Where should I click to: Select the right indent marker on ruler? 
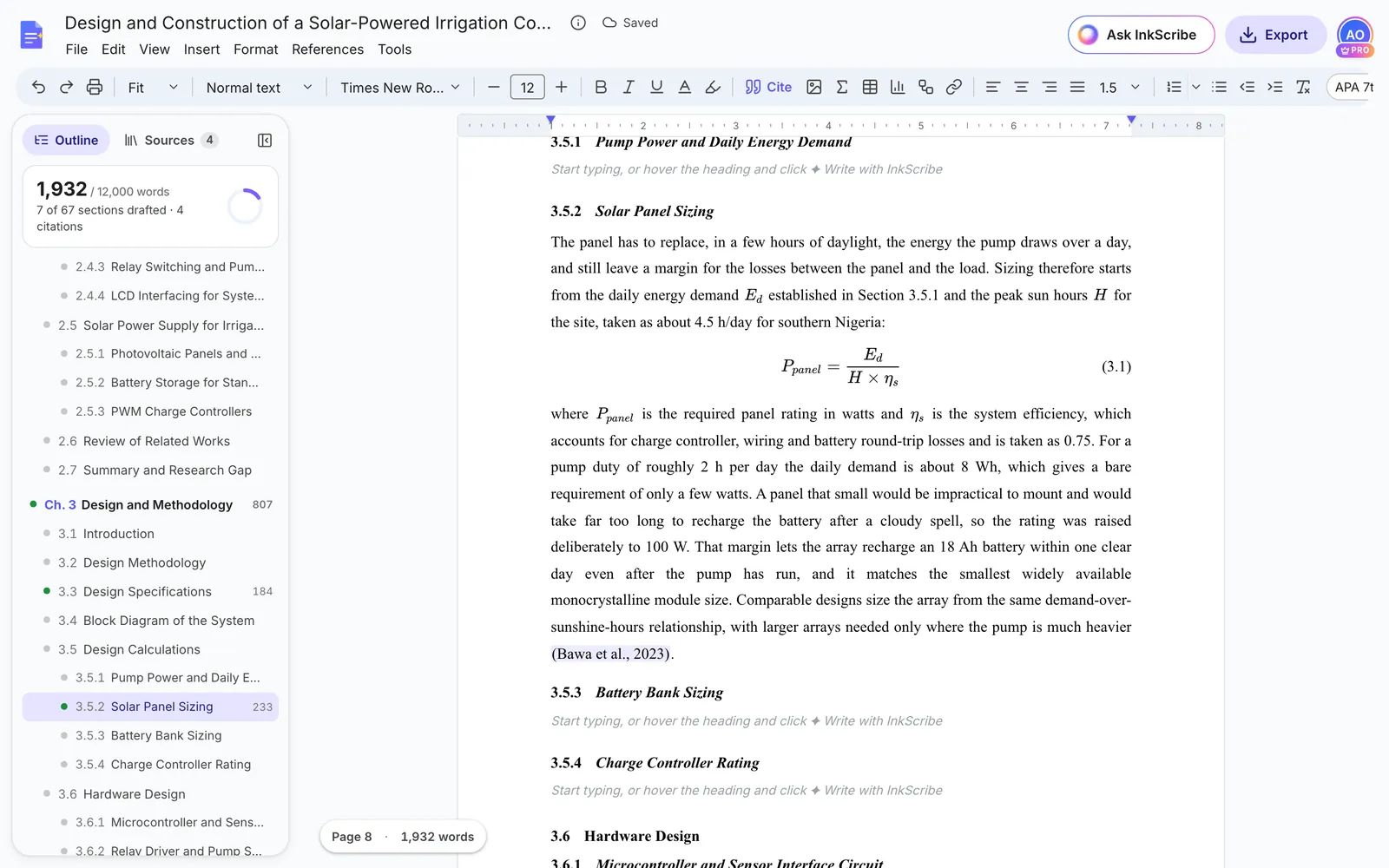(1131, 120)
